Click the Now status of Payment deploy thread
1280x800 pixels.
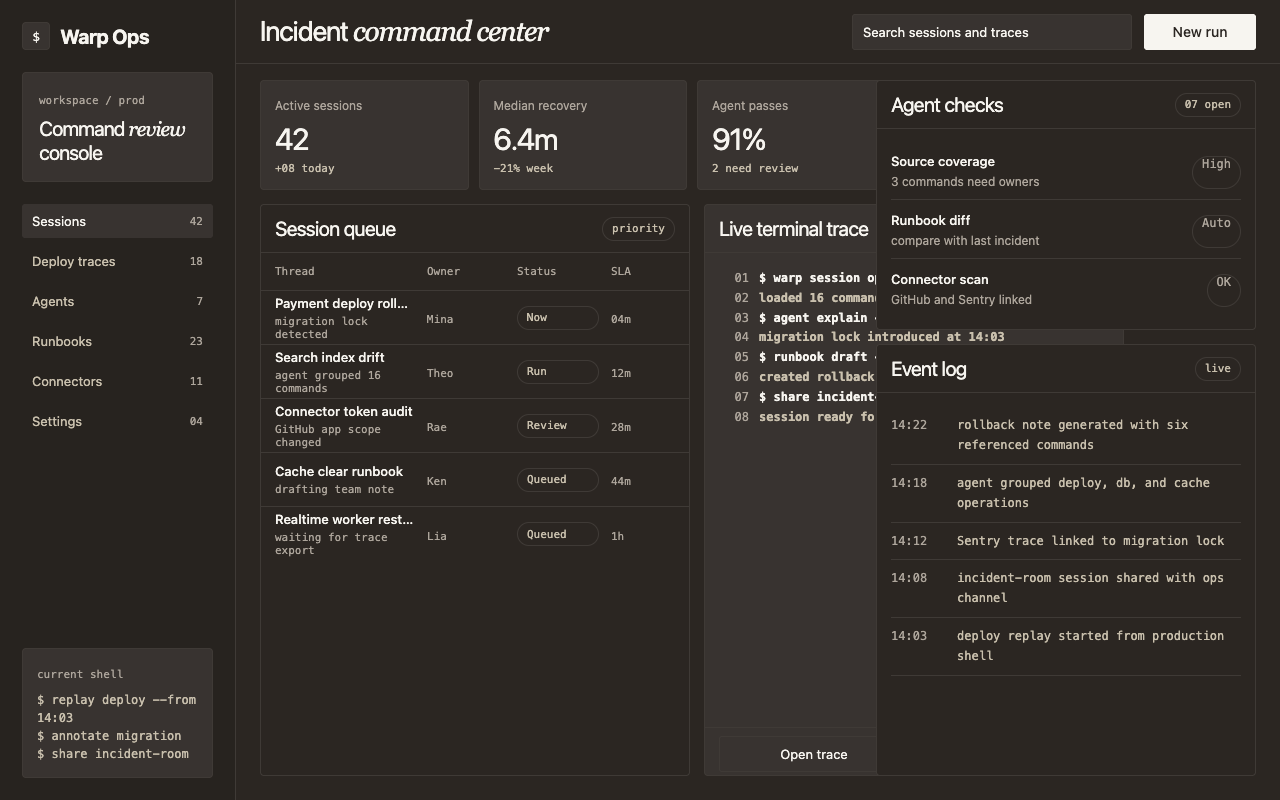(x=557, y=318)
